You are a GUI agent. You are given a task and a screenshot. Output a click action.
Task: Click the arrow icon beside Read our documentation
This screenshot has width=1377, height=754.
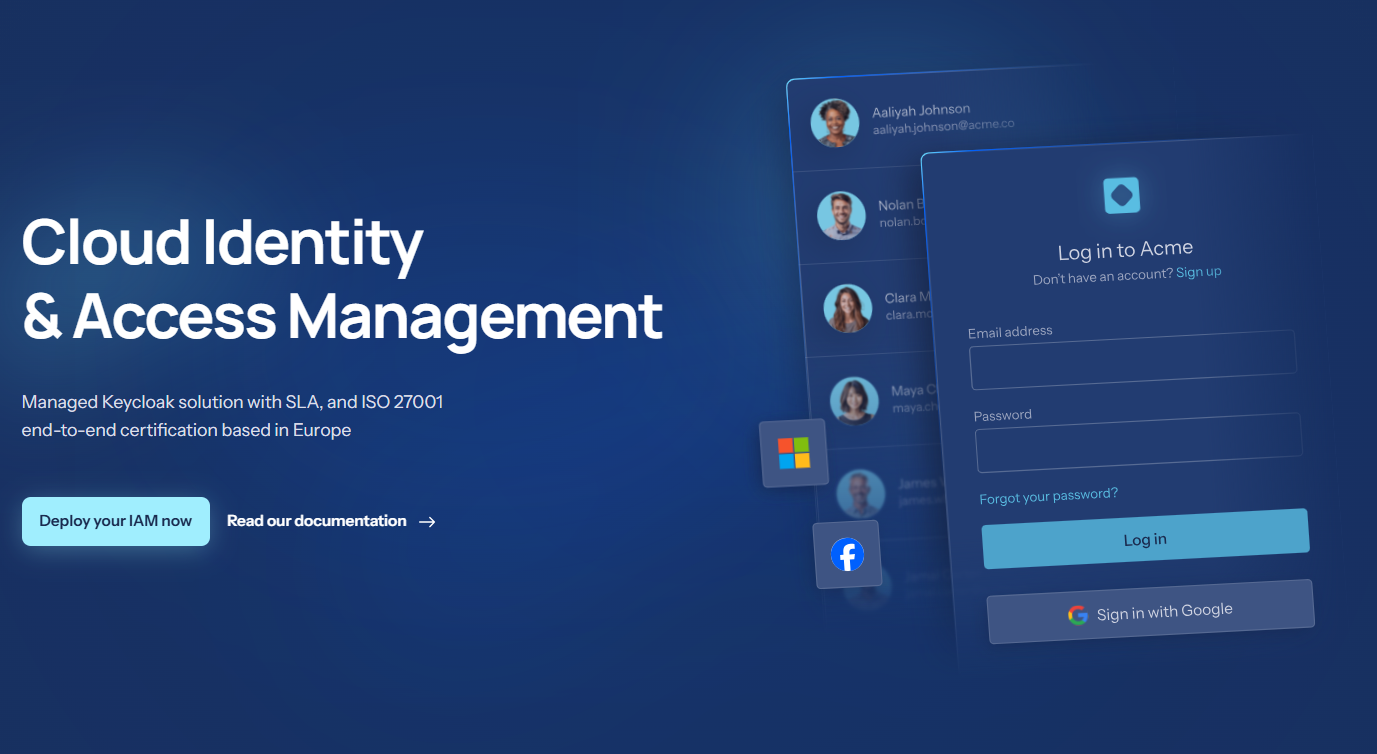[x=427, y=521]
